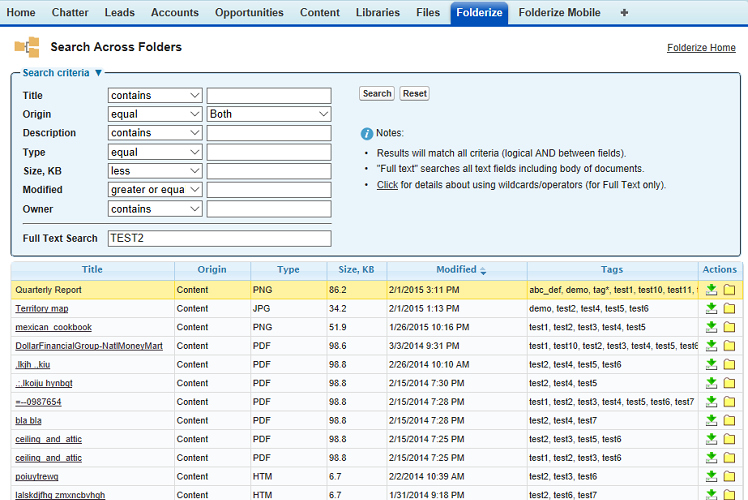Image resolution: width=748 pixels, height=500 pixels.
Task: Open the Origin operator dropdown
Action: [155, 114]
